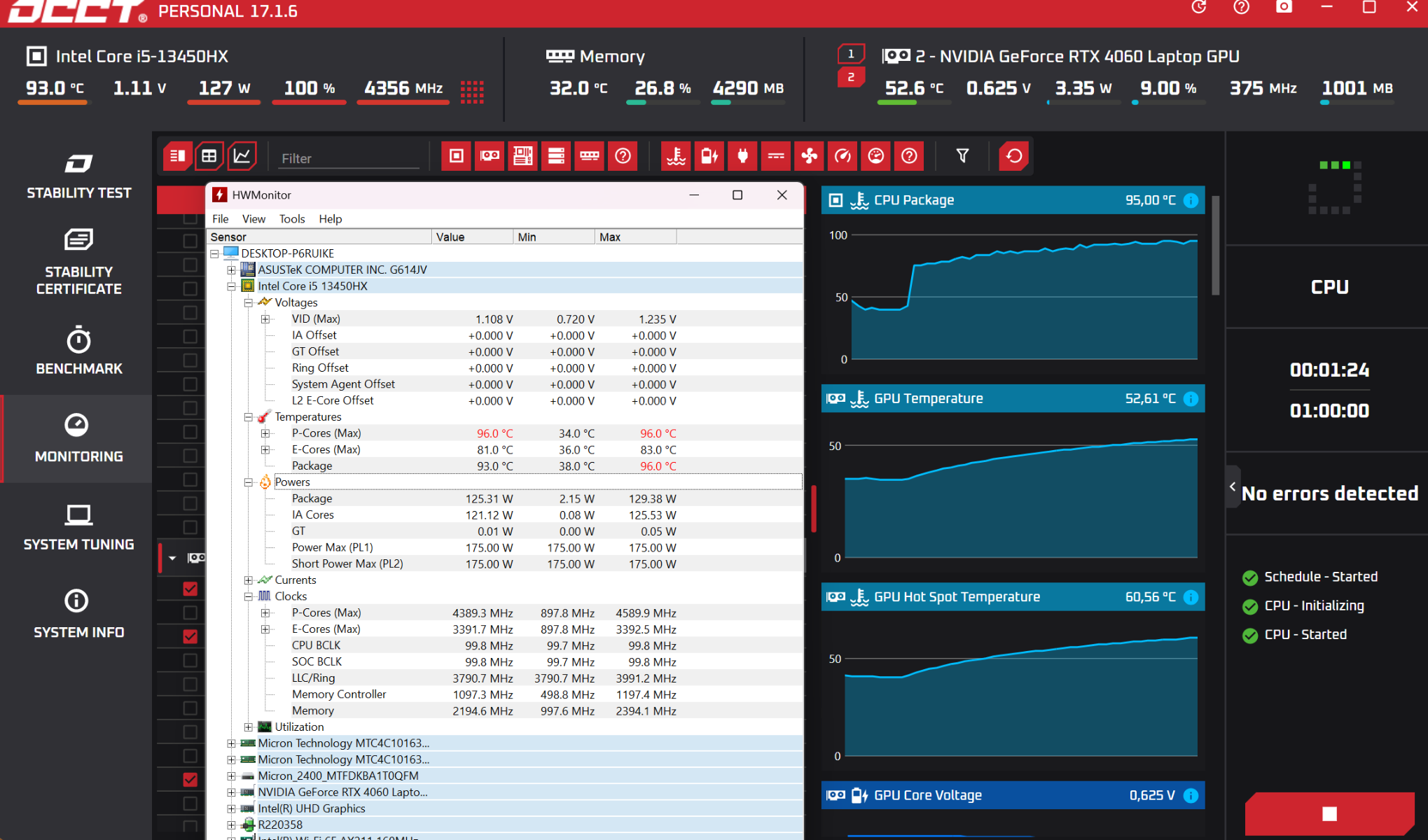Expand the Currents section in HWMonitor
The image size is (1428, 840).
pyautogui.click(x=248, y=580)
